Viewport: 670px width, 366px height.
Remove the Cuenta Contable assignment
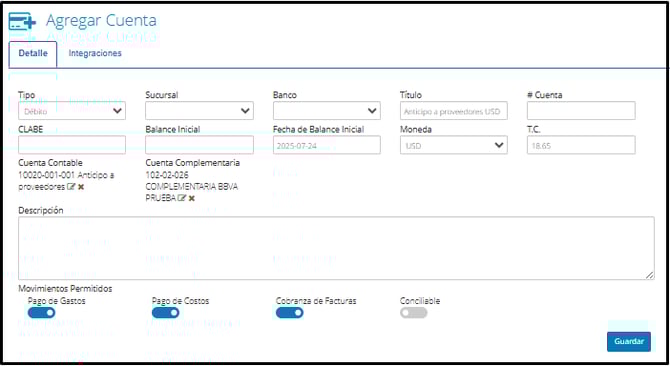pos(81,187)
